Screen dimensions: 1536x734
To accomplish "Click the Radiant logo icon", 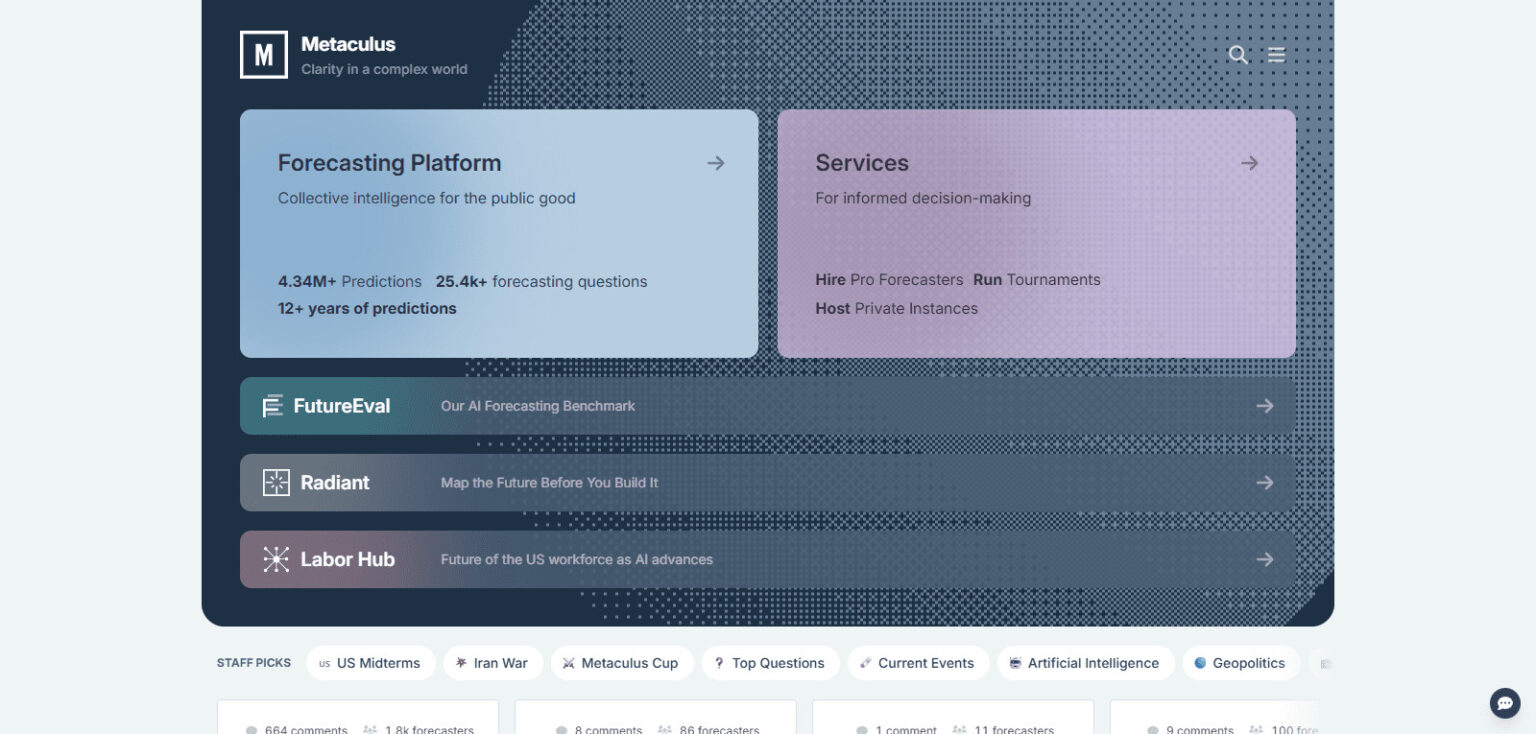I will (x=276, y=483).
